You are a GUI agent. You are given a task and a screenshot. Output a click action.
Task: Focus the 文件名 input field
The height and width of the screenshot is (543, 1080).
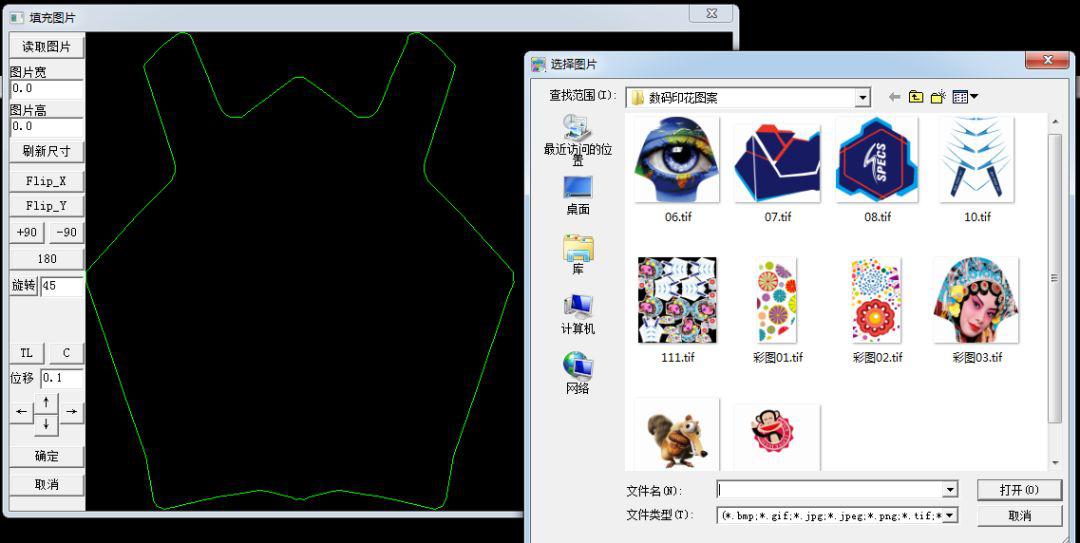[x=830, y=489]
